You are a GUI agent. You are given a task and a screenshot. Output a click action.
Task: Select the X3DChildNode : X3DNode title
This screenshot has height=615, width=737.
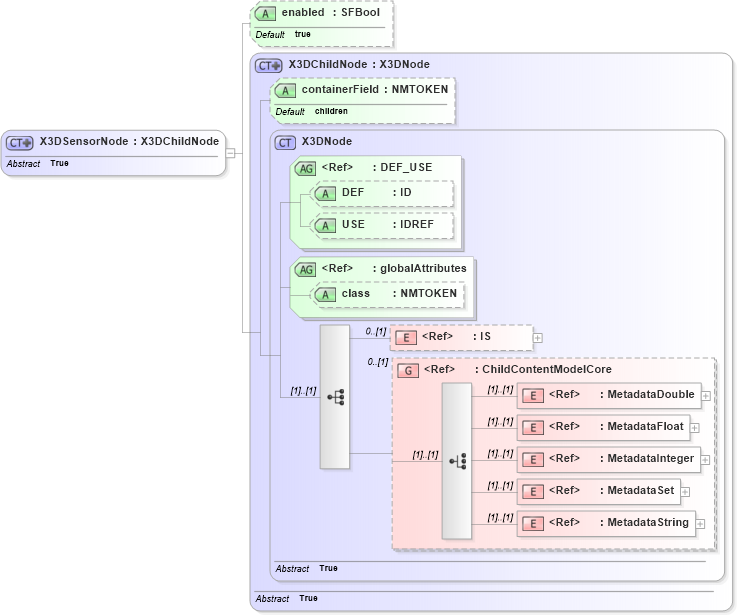tap(359, 64)
